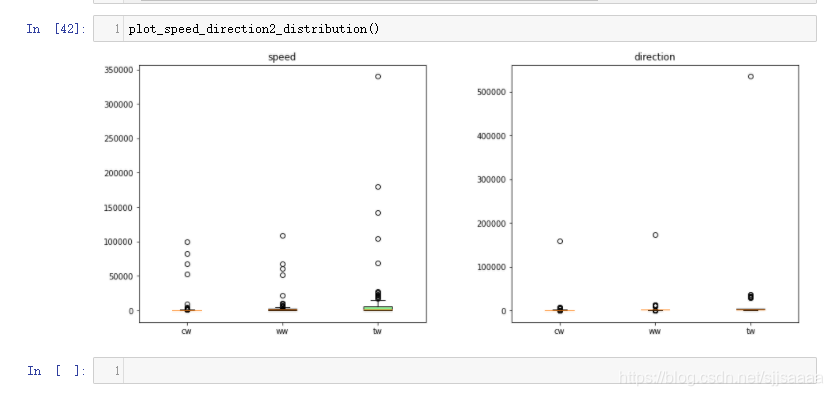Click the 'ww' x-axis label in speed plot
Image resolution: width=833 pixels, height=396 pixels.
click(x=283, y=331)
